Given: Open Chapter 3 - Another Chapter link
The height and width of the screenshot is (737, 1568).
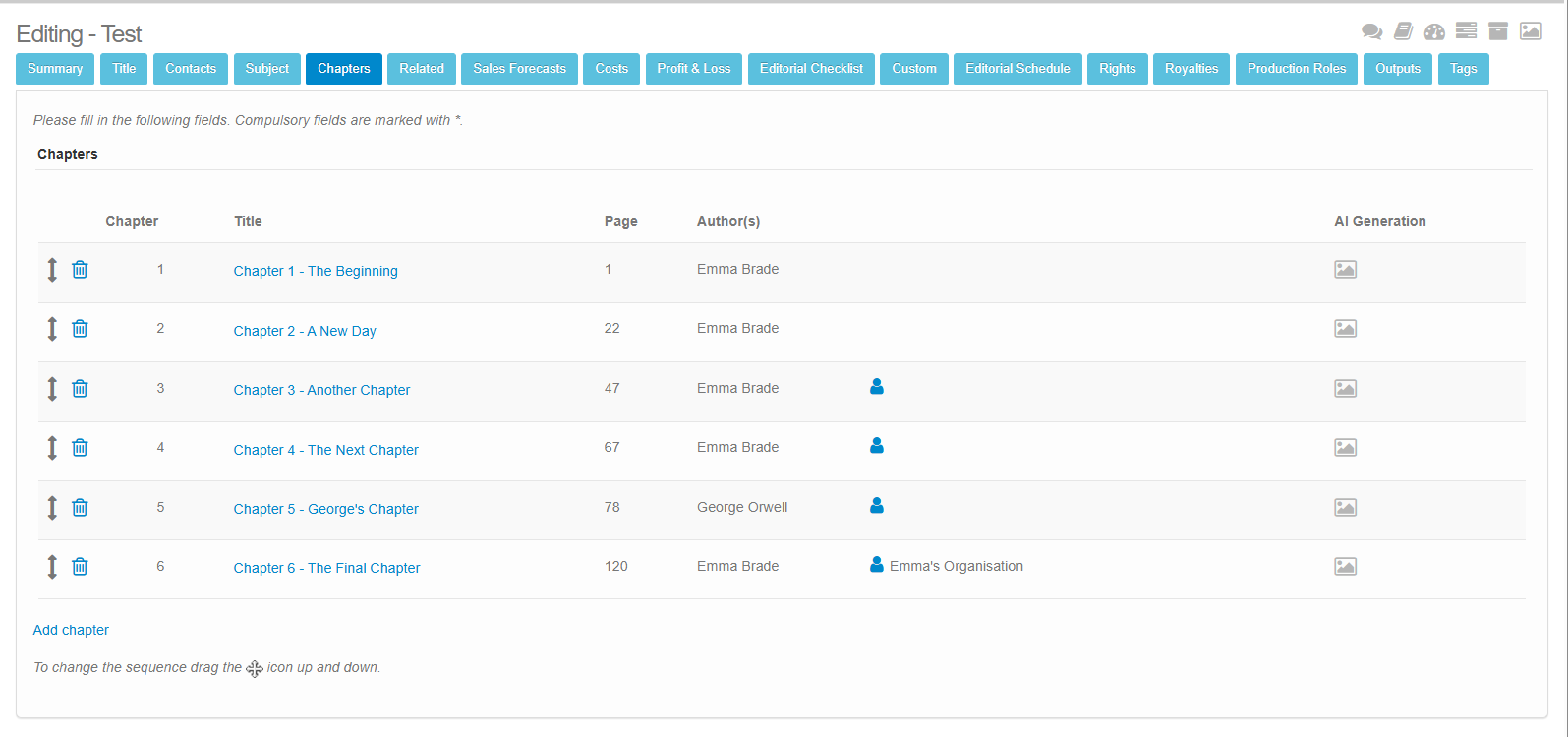Looking at the screenshot, I should click(321, 390).
